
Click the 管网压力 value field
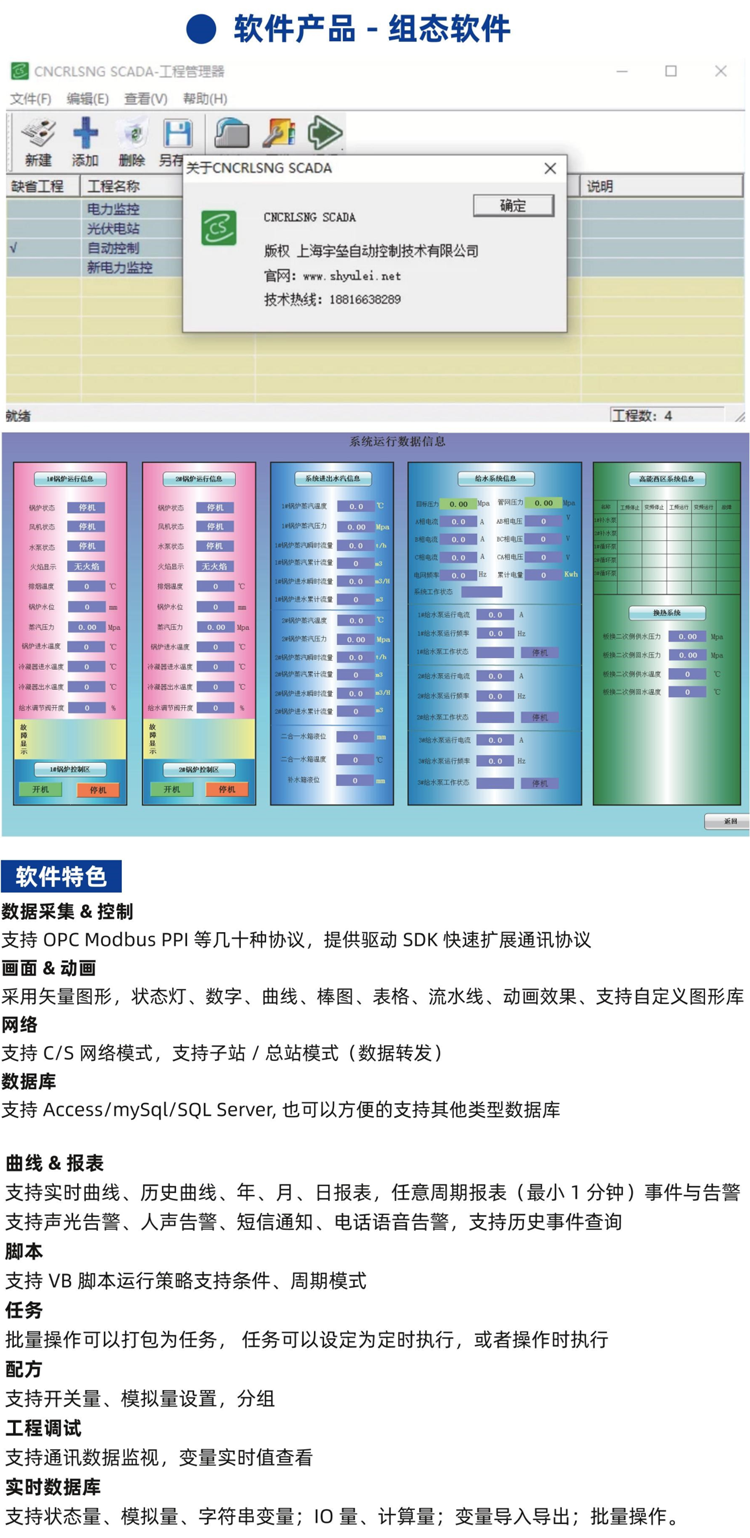click(543, 503)
